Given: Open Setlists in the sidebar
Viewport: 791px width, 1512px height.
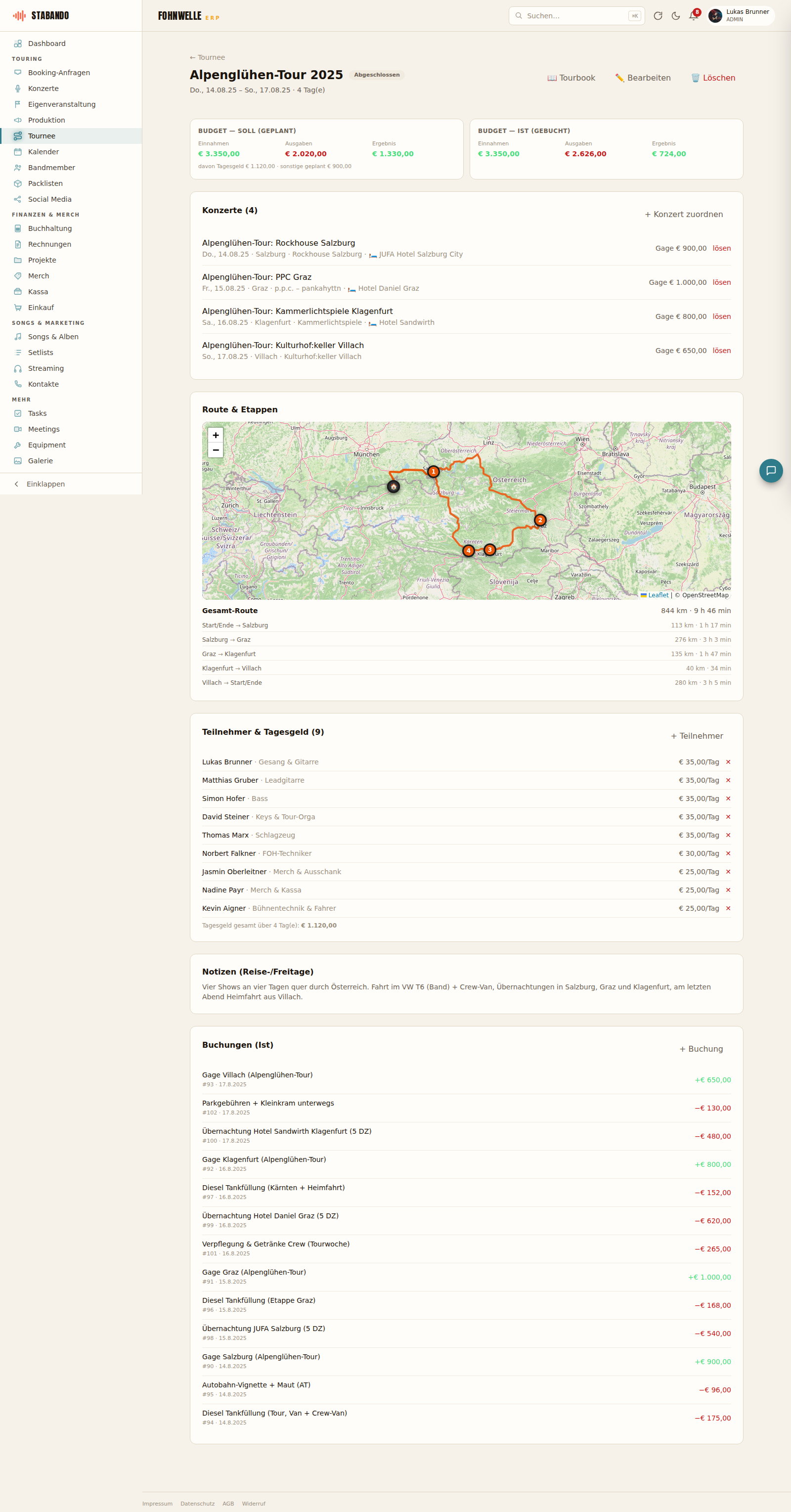Looking at the screenshot, I should (71, 352).
